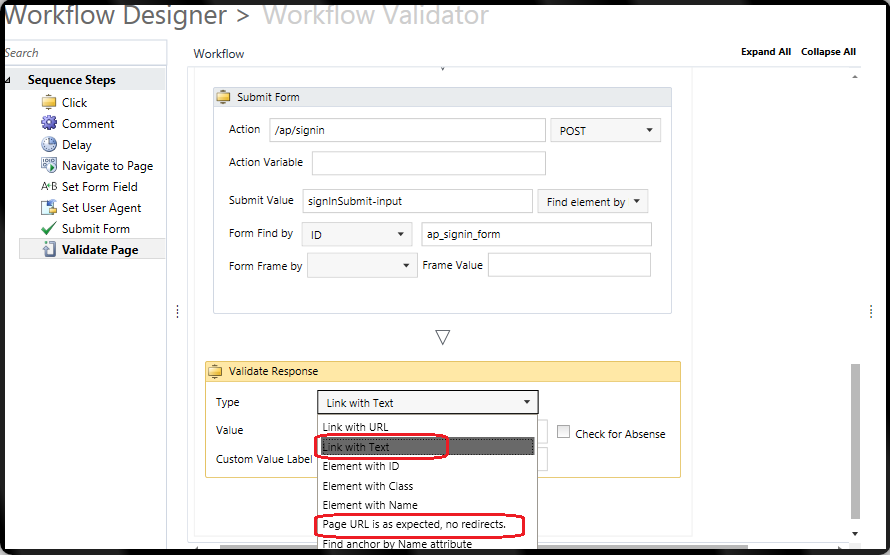Click the Search box in sidebar
The width and height of the screenshot is (890, 555).
85,53
